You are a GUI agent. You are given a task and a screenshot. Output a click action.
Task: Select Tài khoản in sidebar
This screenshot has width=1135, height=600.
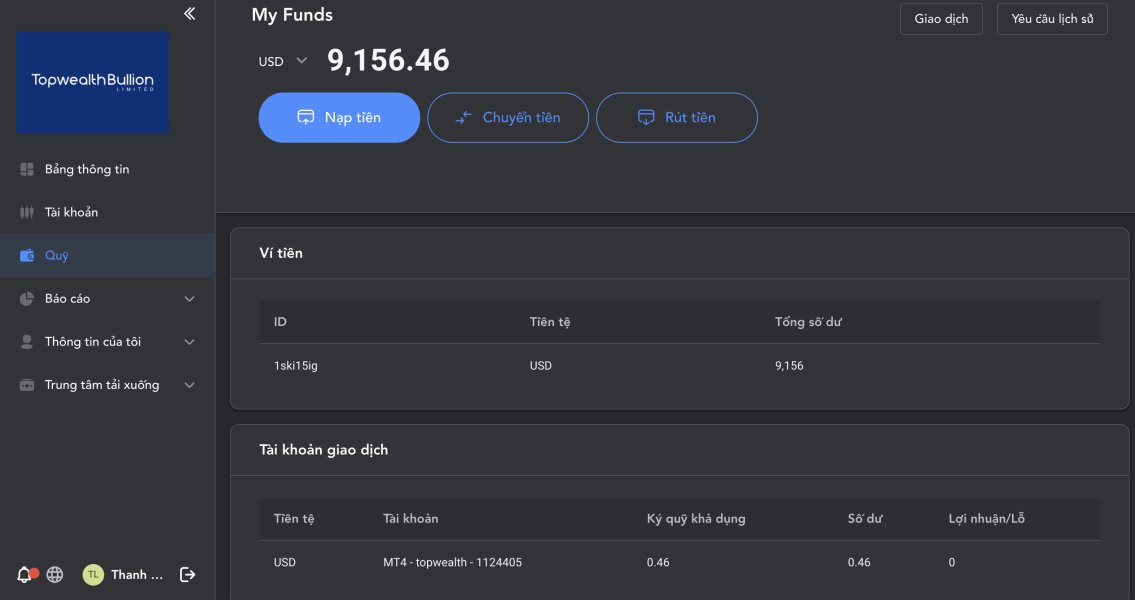coord(71,213)
